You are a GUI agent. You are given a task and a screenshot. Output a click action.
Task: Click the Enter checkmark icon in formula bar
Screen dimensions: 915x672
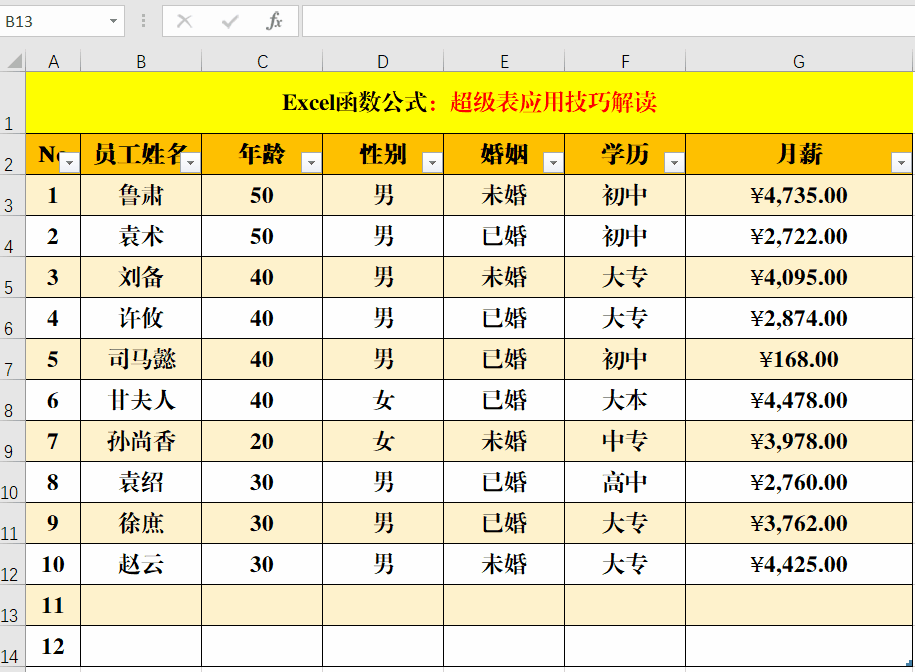(x=230, y=22)
